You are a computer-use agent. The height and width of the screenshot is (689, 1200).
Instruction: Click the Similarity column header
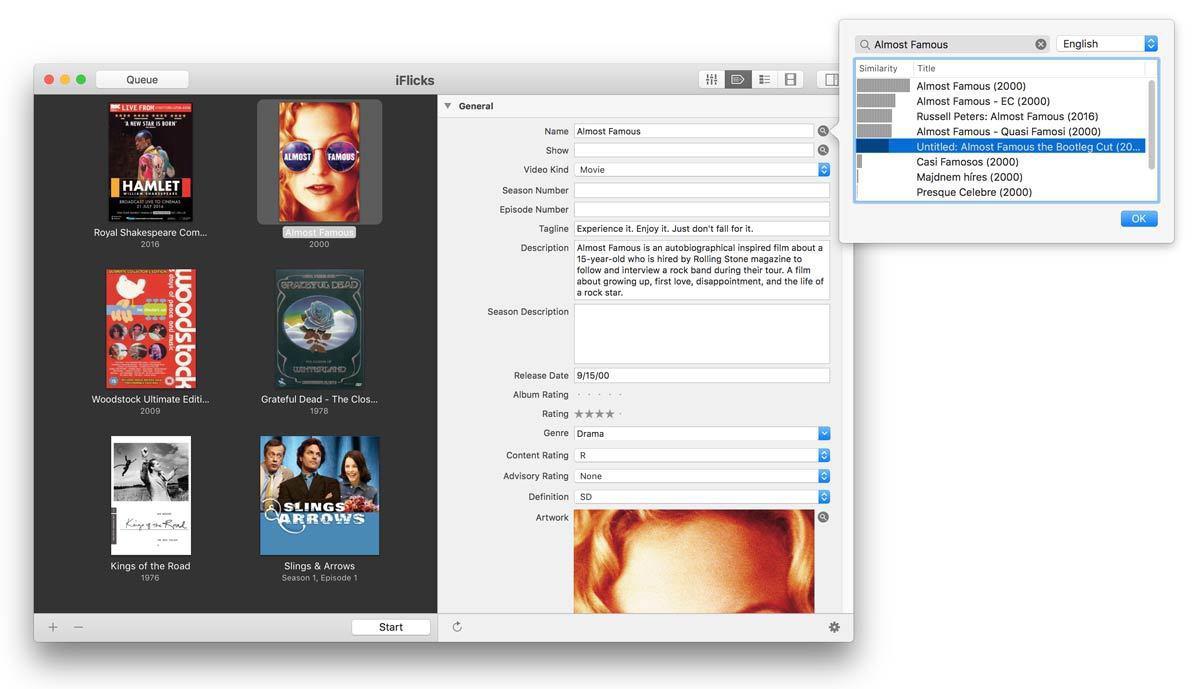[884, 68]
